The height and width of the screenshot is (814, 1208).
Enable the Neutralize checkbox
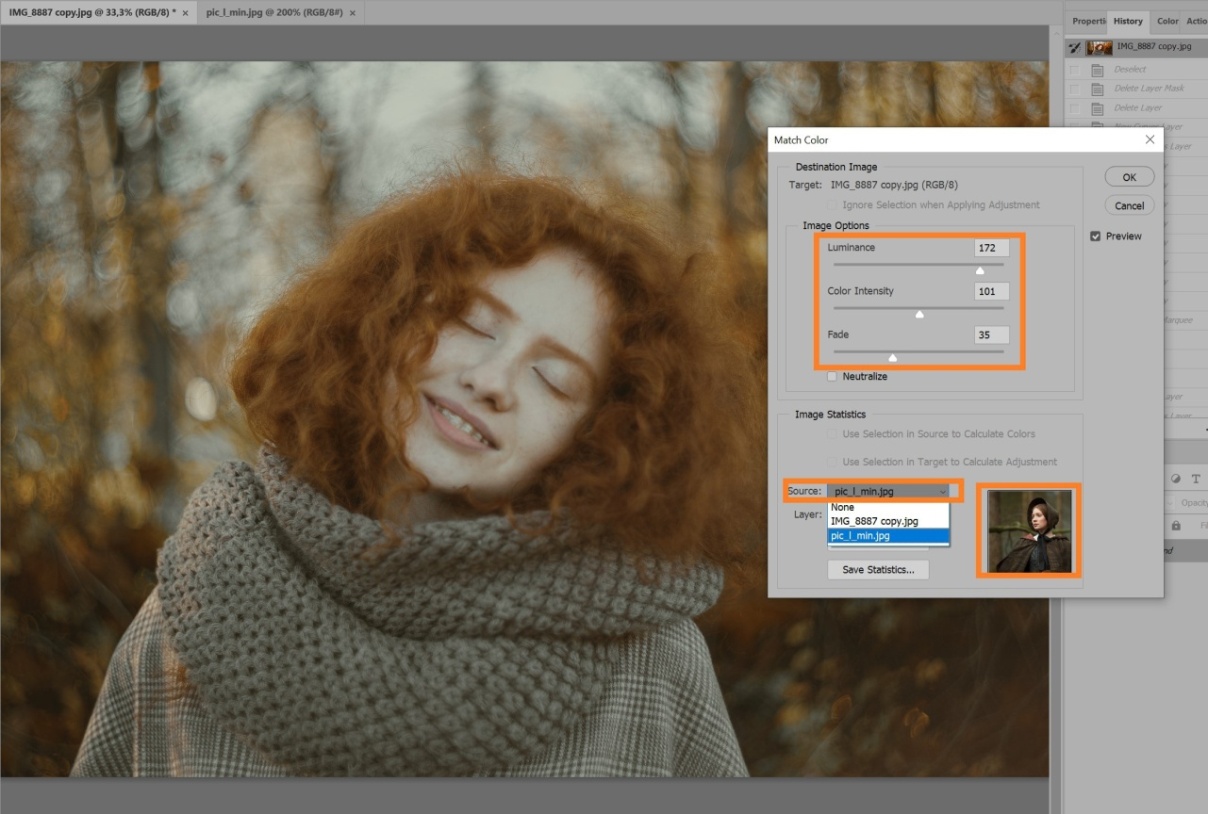point(832,377)
